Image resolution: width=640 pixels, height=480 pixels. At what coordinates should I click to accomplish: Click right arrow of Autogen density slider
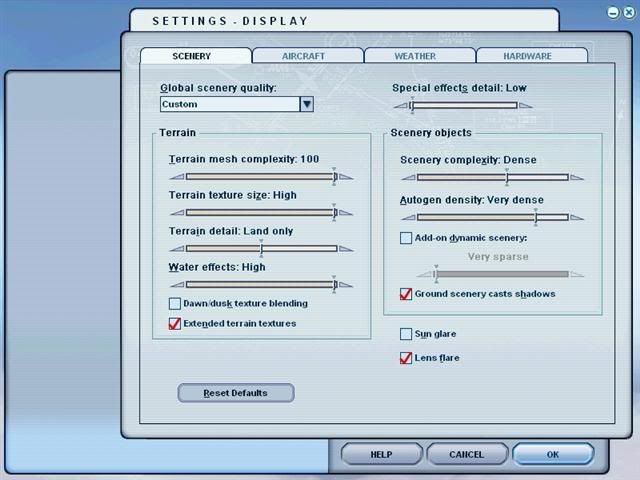[x=577, y=217]
